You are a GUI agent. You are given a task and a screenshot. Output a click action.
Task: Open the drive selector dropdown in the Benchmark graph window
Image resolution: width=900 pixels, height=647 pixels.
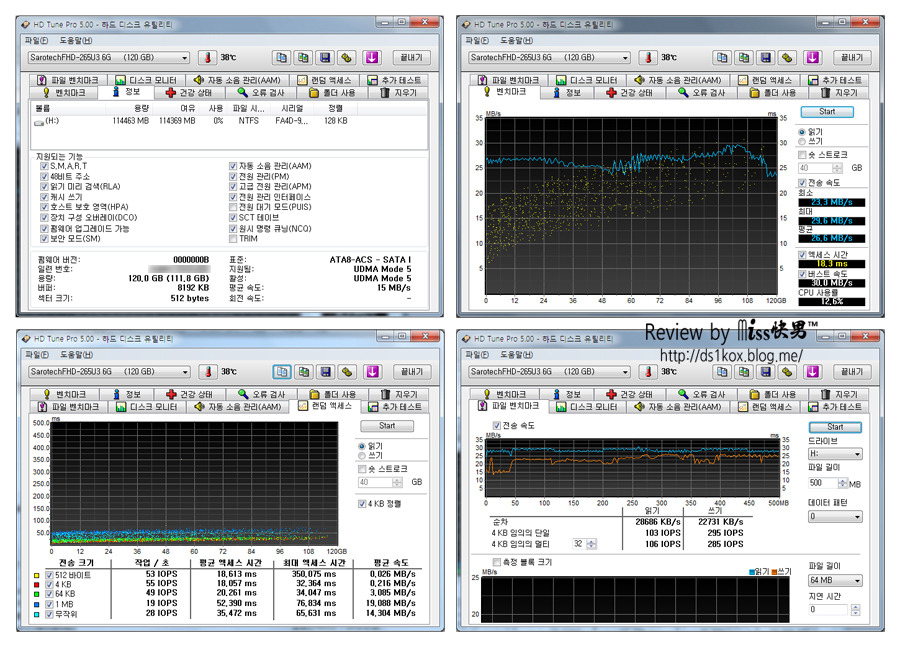[549, 57]
